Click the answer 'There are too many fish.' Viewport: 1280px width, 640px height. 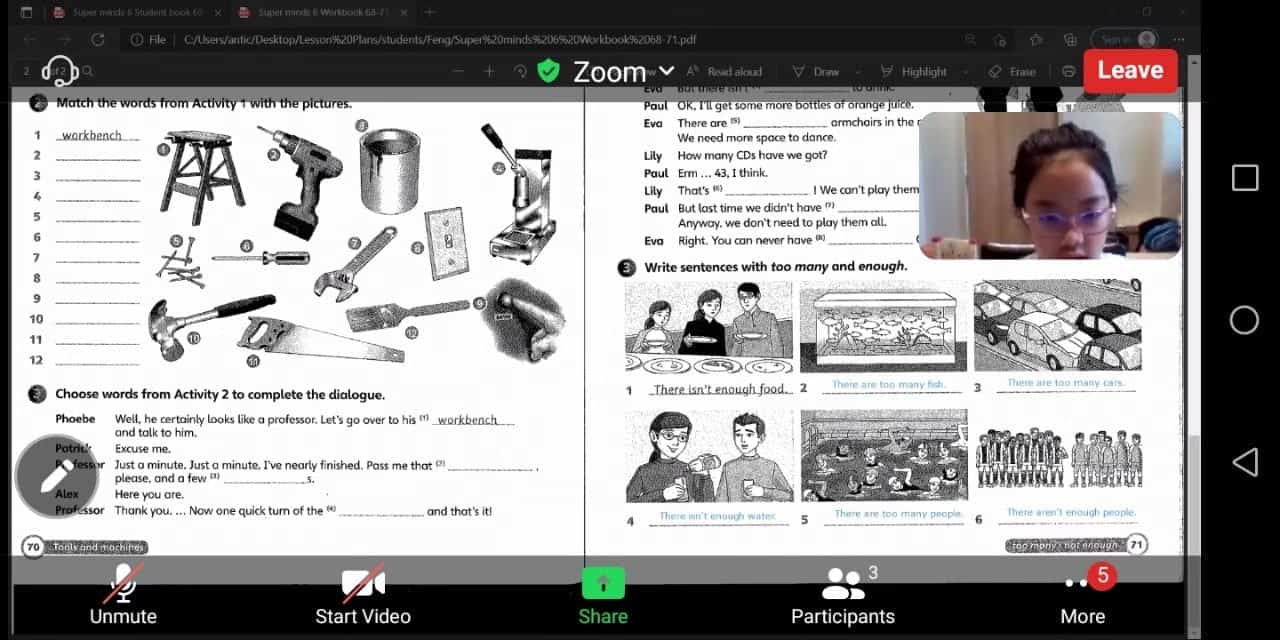[x=888, y=385]
